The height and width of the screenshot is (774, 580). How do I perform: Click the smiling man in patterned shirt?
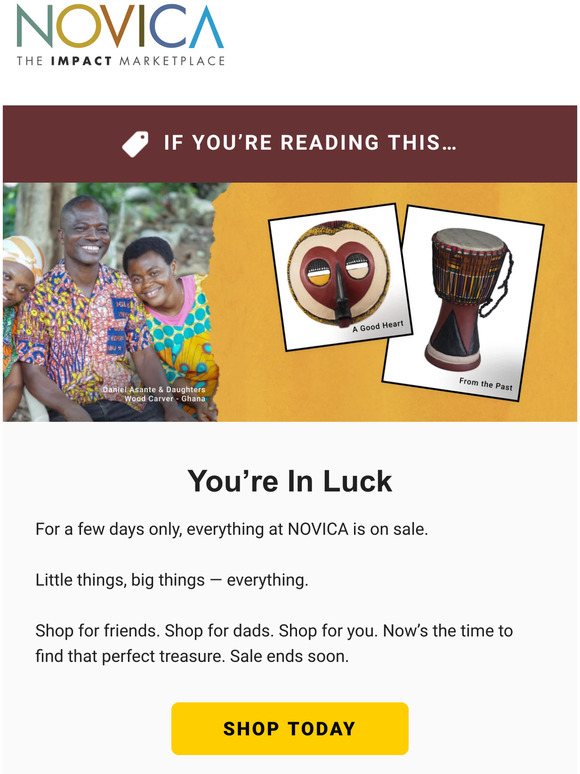point(84,306)
